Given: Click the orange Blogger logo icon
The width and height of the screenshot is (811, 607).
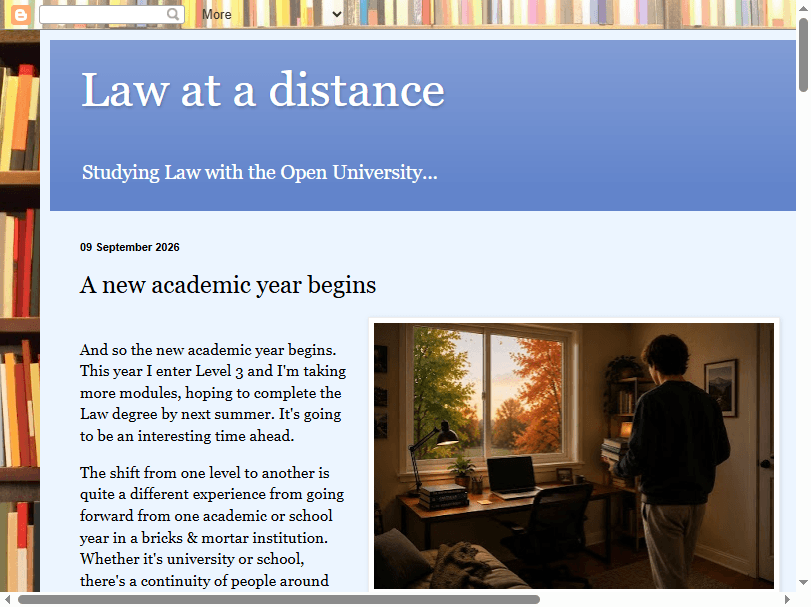Looking at the screenshot, I should pos(21,14).
